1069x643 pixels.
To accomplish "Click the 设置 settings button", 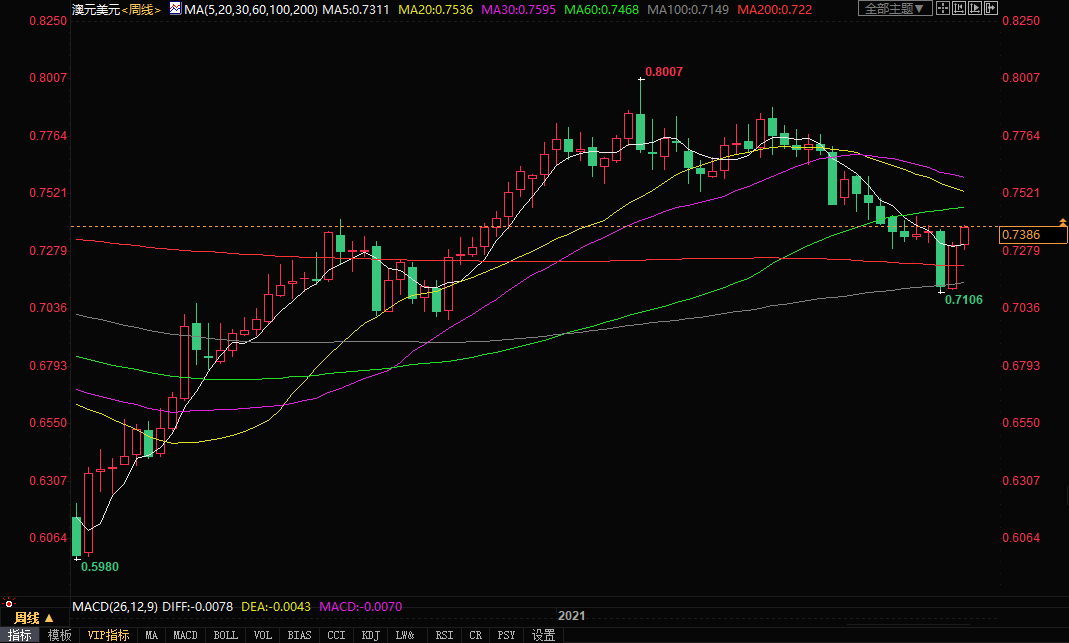I will [543, 635].
